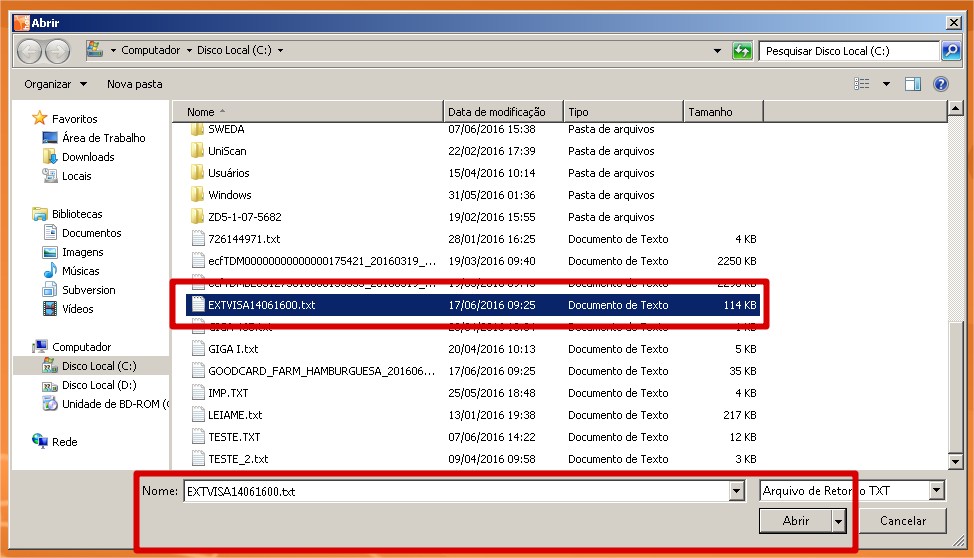Open the Organizar menu
This screenshot has width=974, height=558.
(x=56, y=85)
